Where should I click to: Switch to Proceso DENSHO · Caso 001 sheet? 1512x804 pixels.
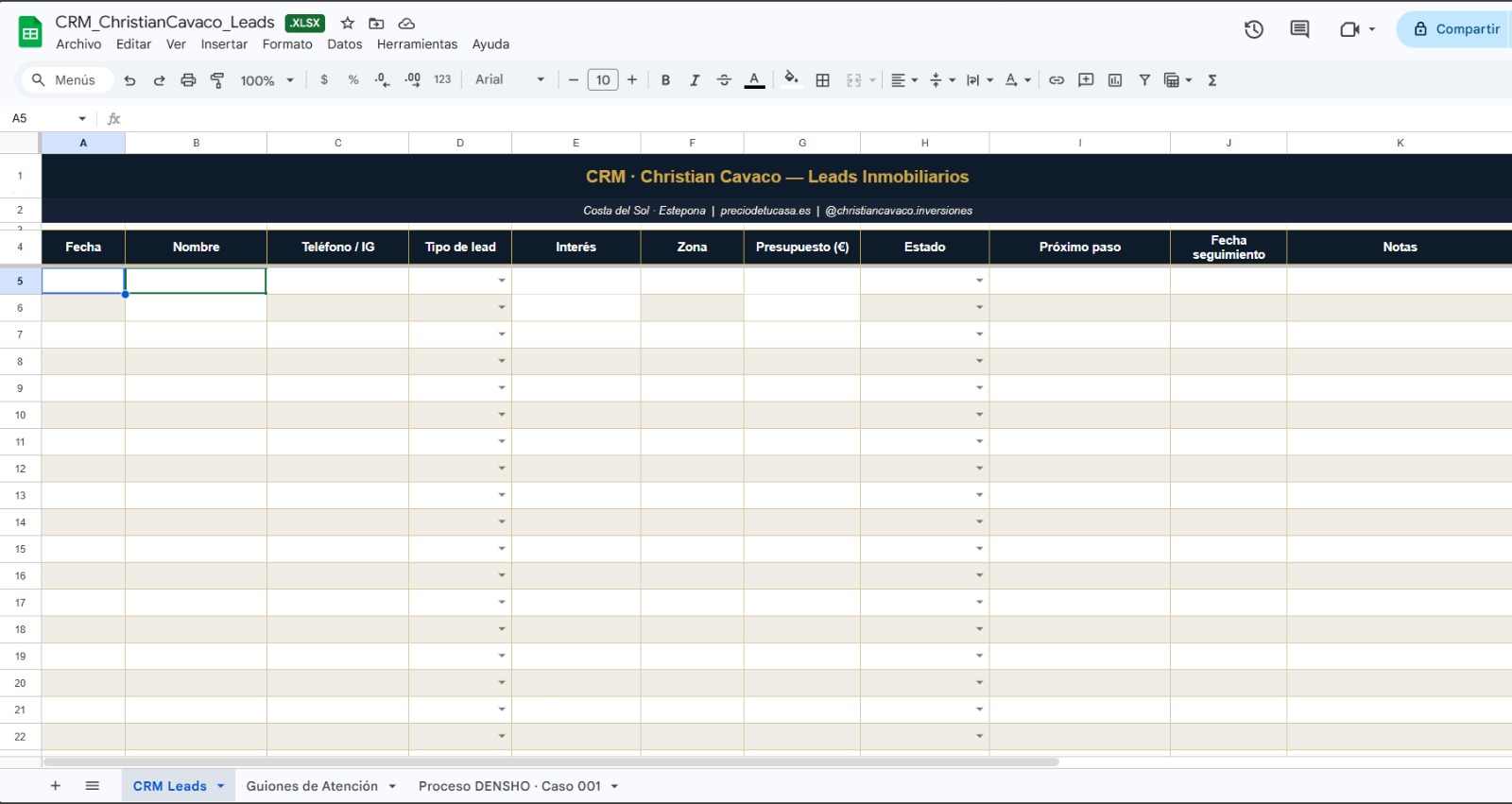pos(509,786)
